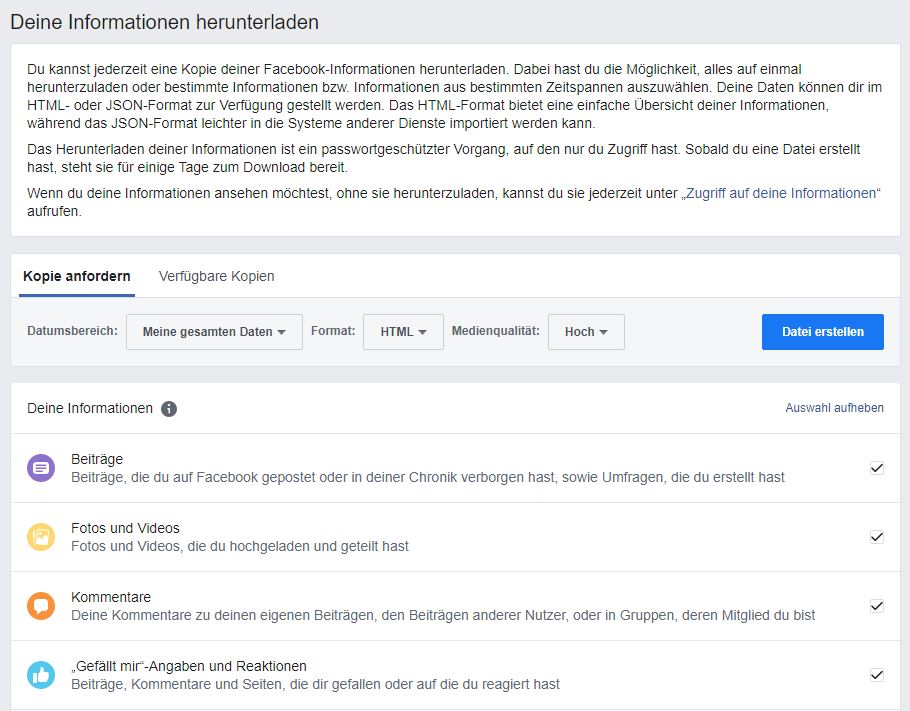Open the HTML format dropdown

tap(403, 332)
